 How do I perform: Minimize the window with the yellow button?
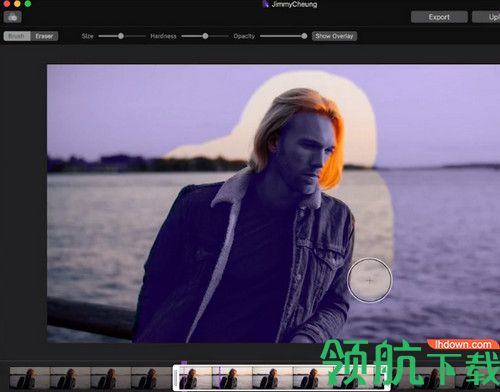click(17, 4)
